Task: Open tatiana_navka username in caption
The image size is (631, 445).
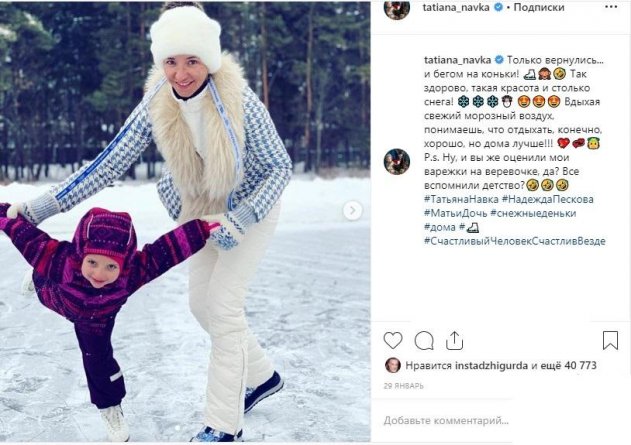Action: pos(458,60)
